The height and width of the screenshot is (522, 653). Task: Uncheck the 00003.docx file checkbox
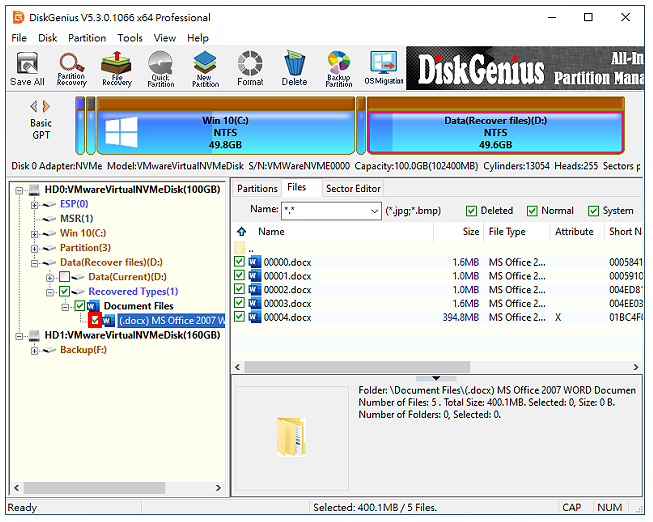tap(239, 303)
